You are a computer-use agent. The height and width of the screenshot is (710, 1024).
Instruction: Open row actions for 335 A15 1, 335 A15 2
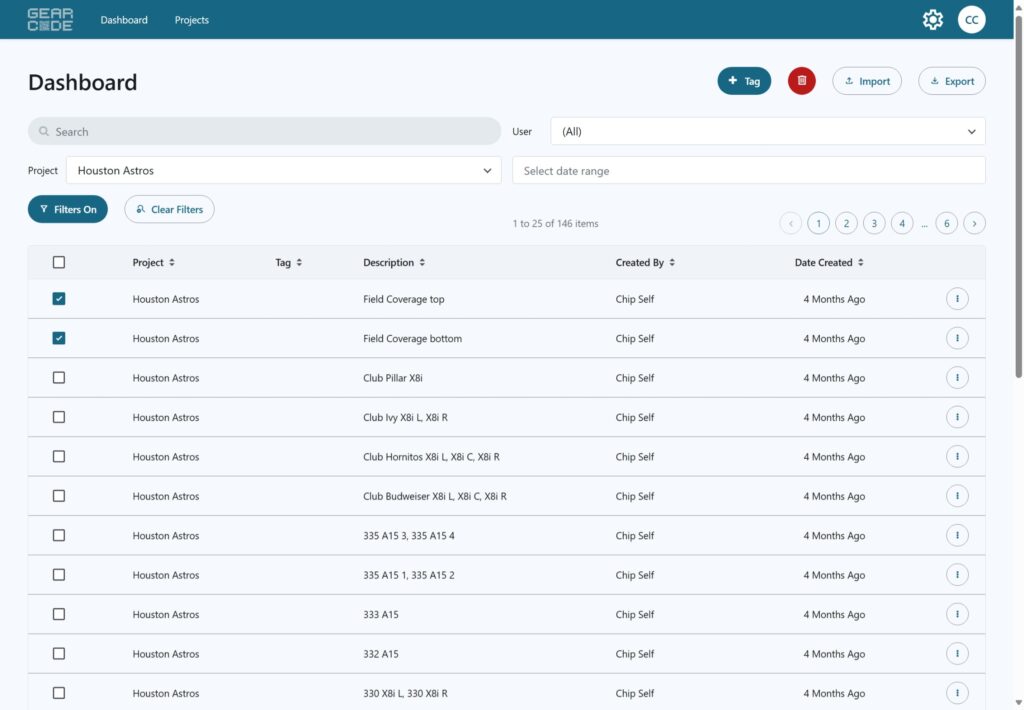(x=957, y=575)
